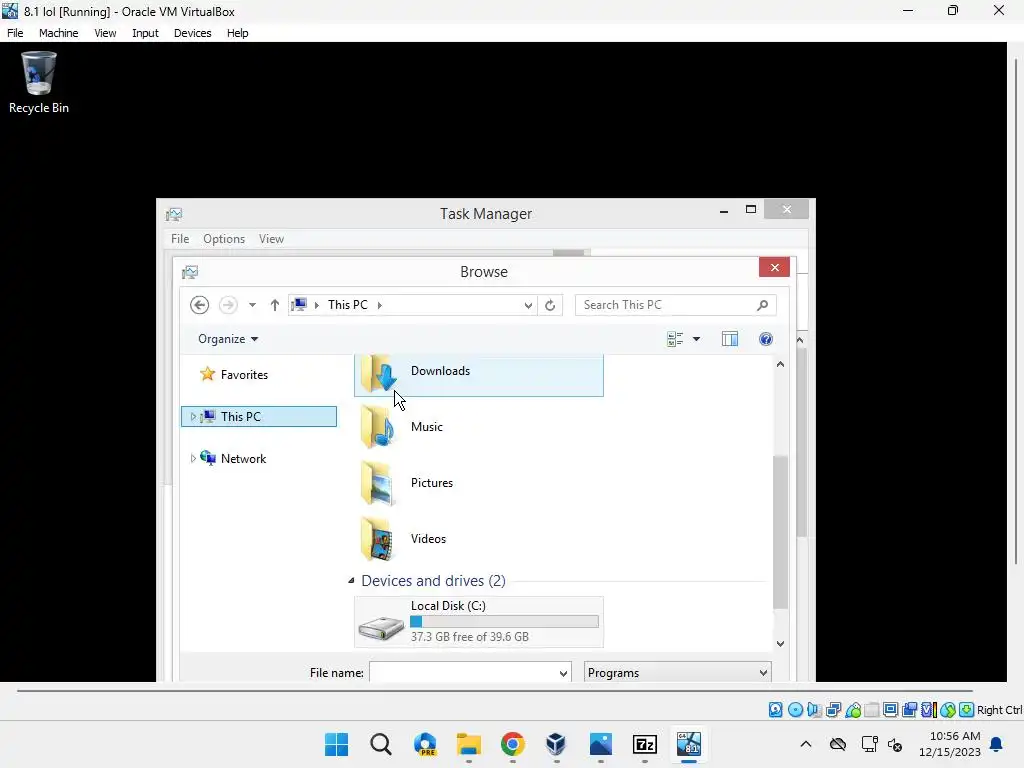Click VirtualBox display indicator
This screenshot has width=1024, height=768.
pyautogui.click(x=891, y=710)
